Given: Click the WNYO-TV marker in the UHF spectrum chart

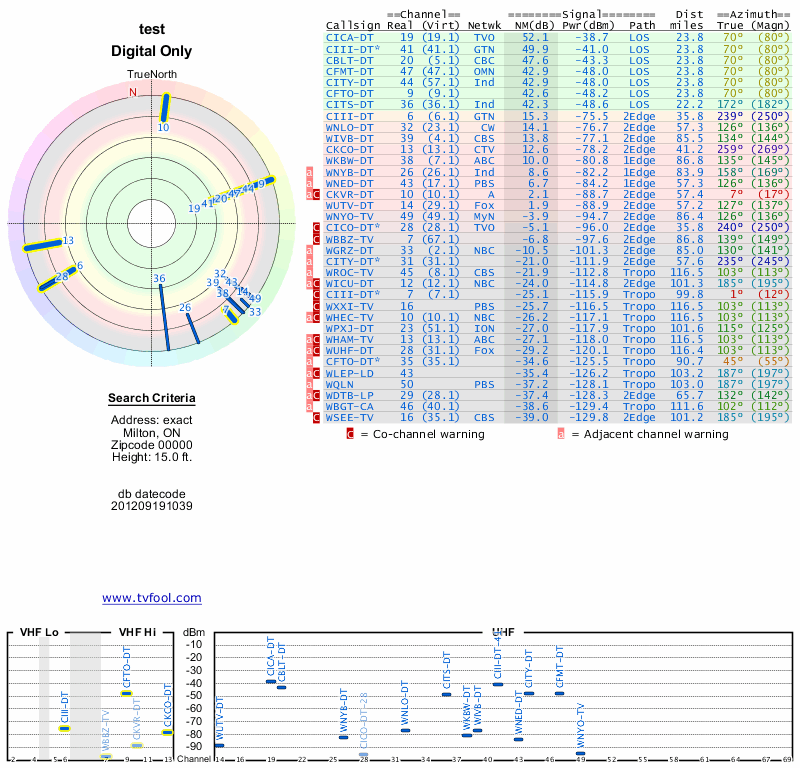Looking at the screenshot, I should pos(580,753).
